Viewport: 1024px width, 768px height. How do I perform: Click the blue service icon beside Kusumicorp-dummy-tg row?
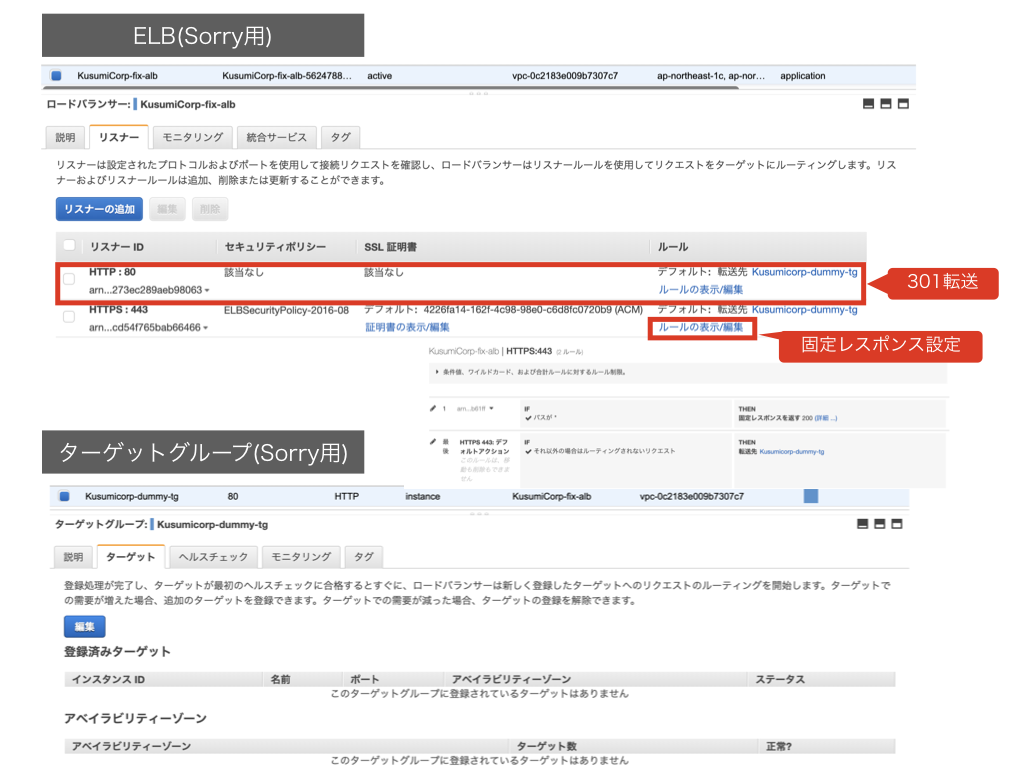click(62, 496)
